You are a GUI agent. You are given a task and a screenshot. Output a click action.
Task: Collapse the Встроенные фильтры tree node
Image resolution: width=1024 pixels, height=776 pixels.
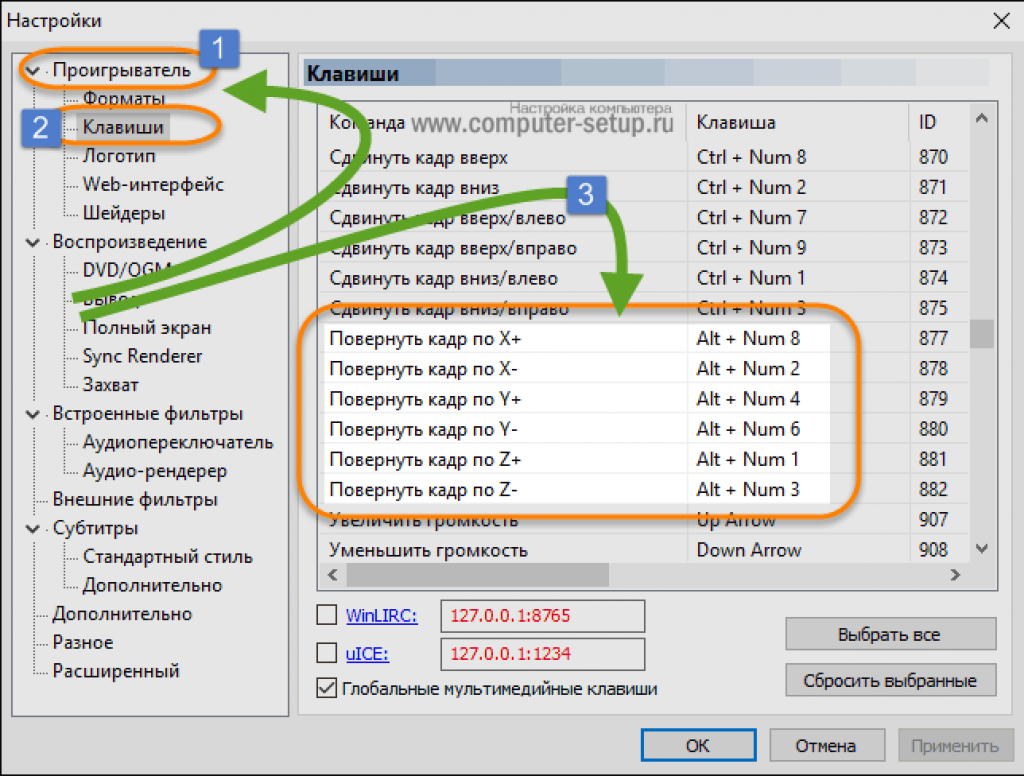[x=33, y=414]
